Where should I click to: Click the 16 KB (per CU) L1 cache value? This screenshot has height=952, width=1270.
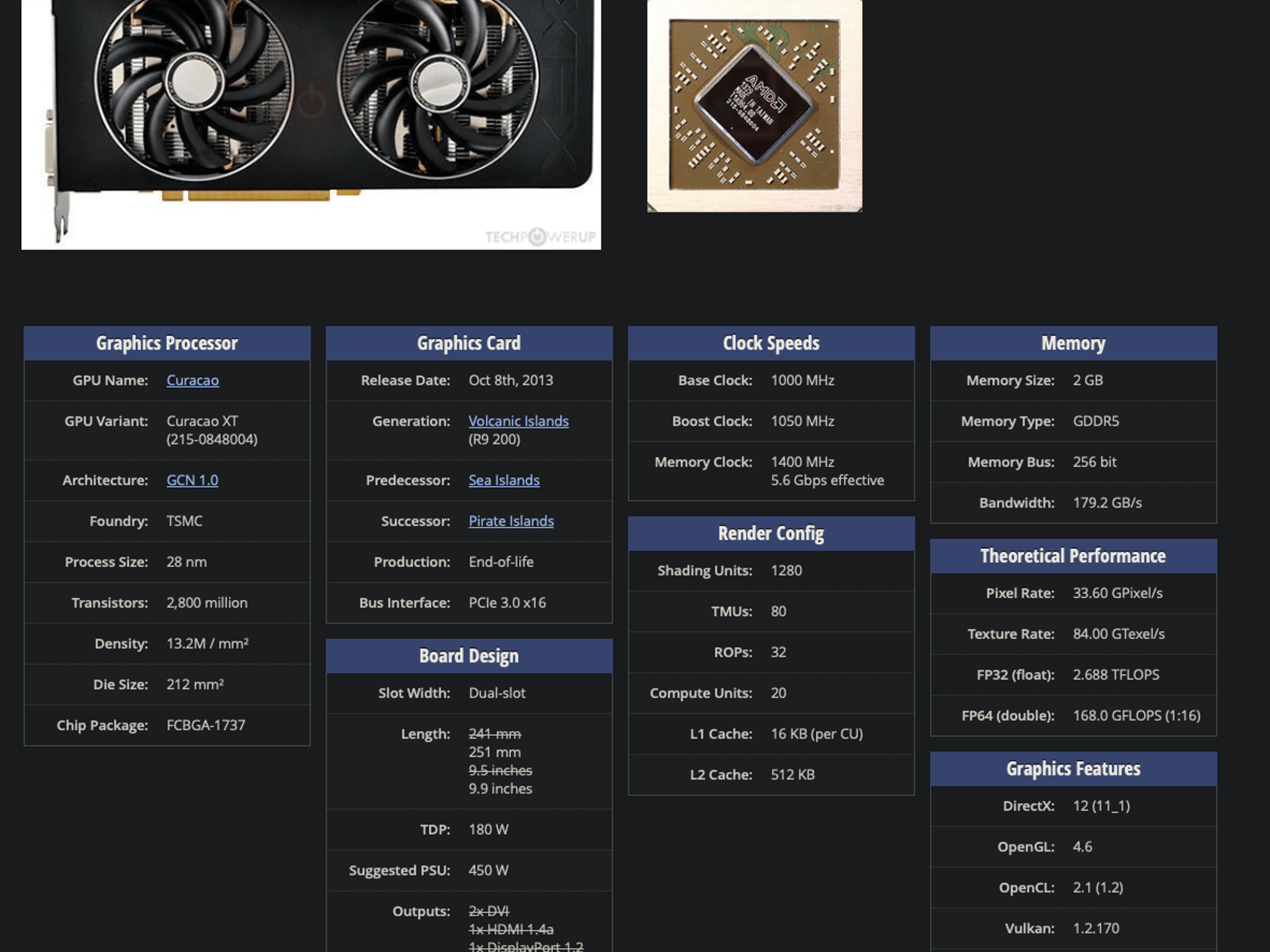click(x=817, y=734)
